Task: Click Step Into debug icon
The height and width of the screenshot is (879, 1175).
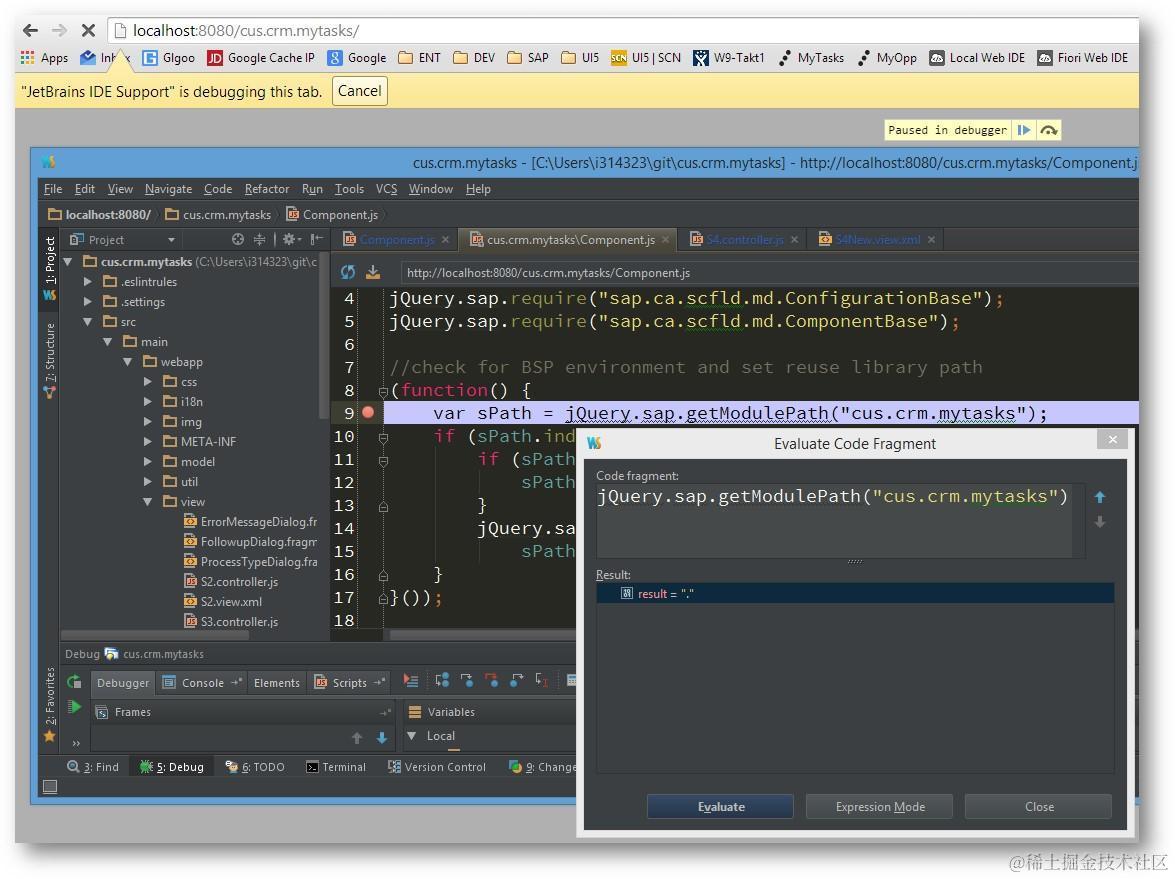Action: (467, 681)
